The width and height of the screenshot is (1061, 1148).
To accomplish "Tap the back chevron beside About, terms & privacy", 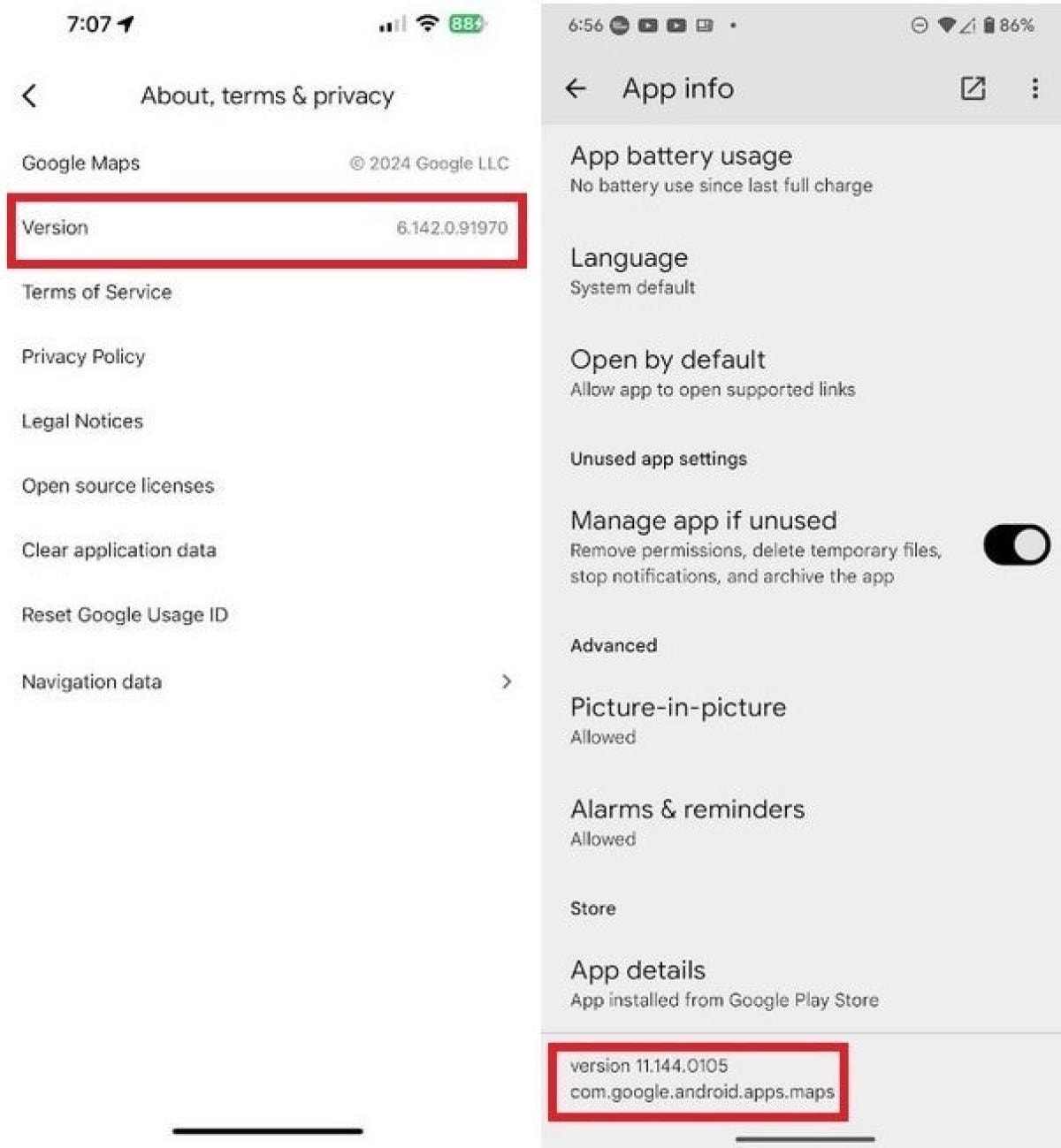I will (30, 95).
